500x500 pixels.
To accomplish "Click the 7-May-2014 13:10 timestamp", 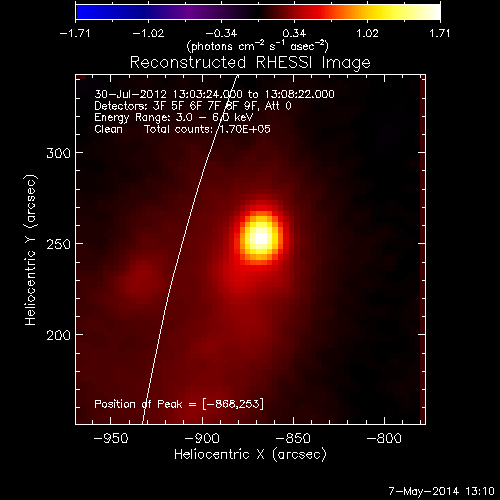I will pos(441,491).
